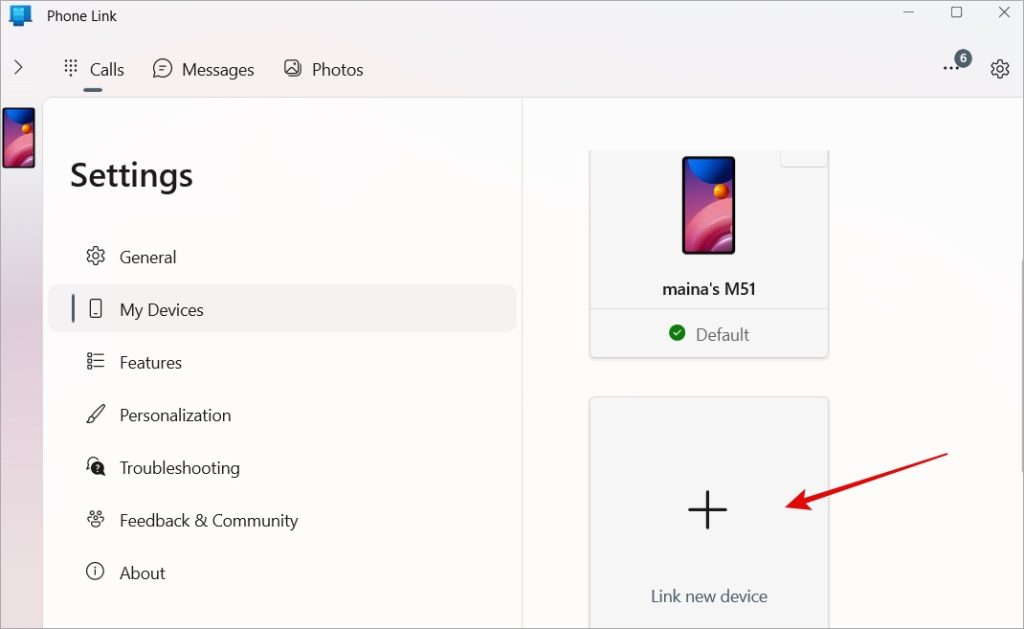Screen dimensions: 1024x629
Task: Select My Devices settings section
Action: (161, 310)
